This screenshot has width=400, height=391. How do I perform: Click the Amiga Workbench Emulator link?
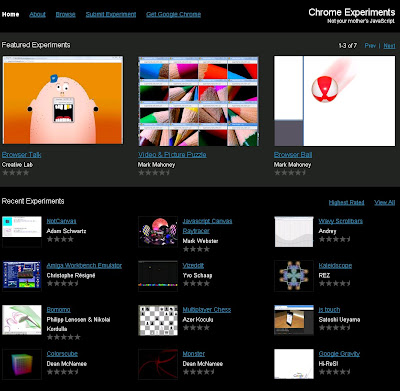84,266
